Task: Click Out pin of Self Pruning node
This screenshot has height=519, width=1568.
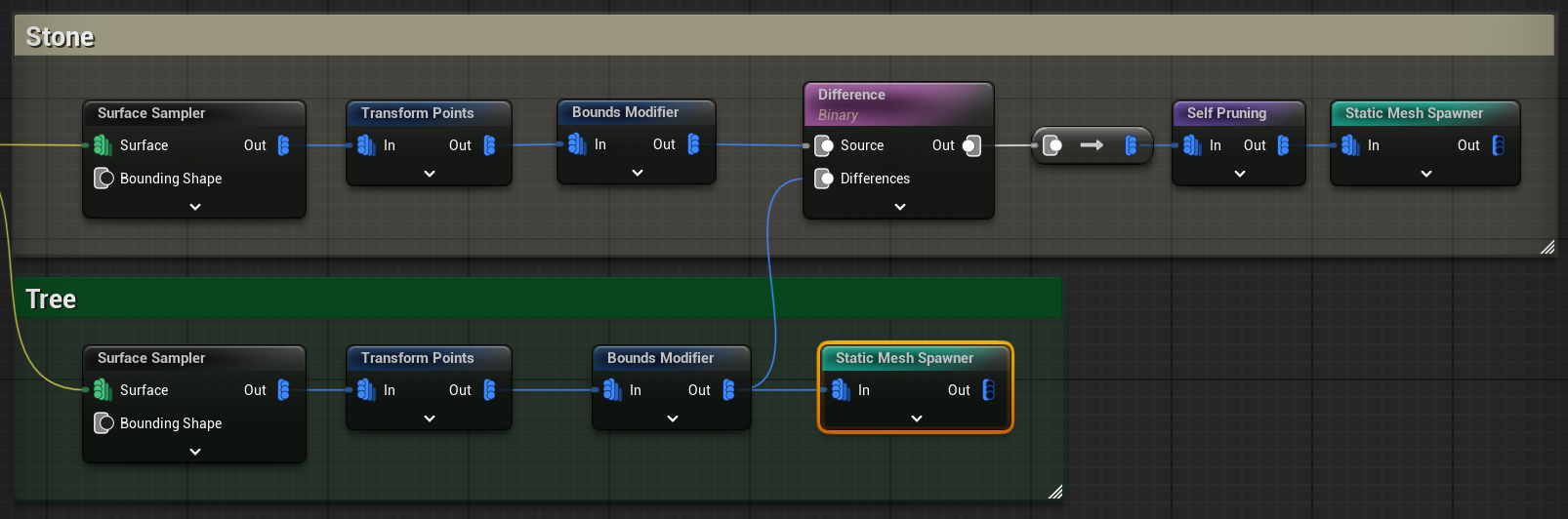Action: (1284, 145)
